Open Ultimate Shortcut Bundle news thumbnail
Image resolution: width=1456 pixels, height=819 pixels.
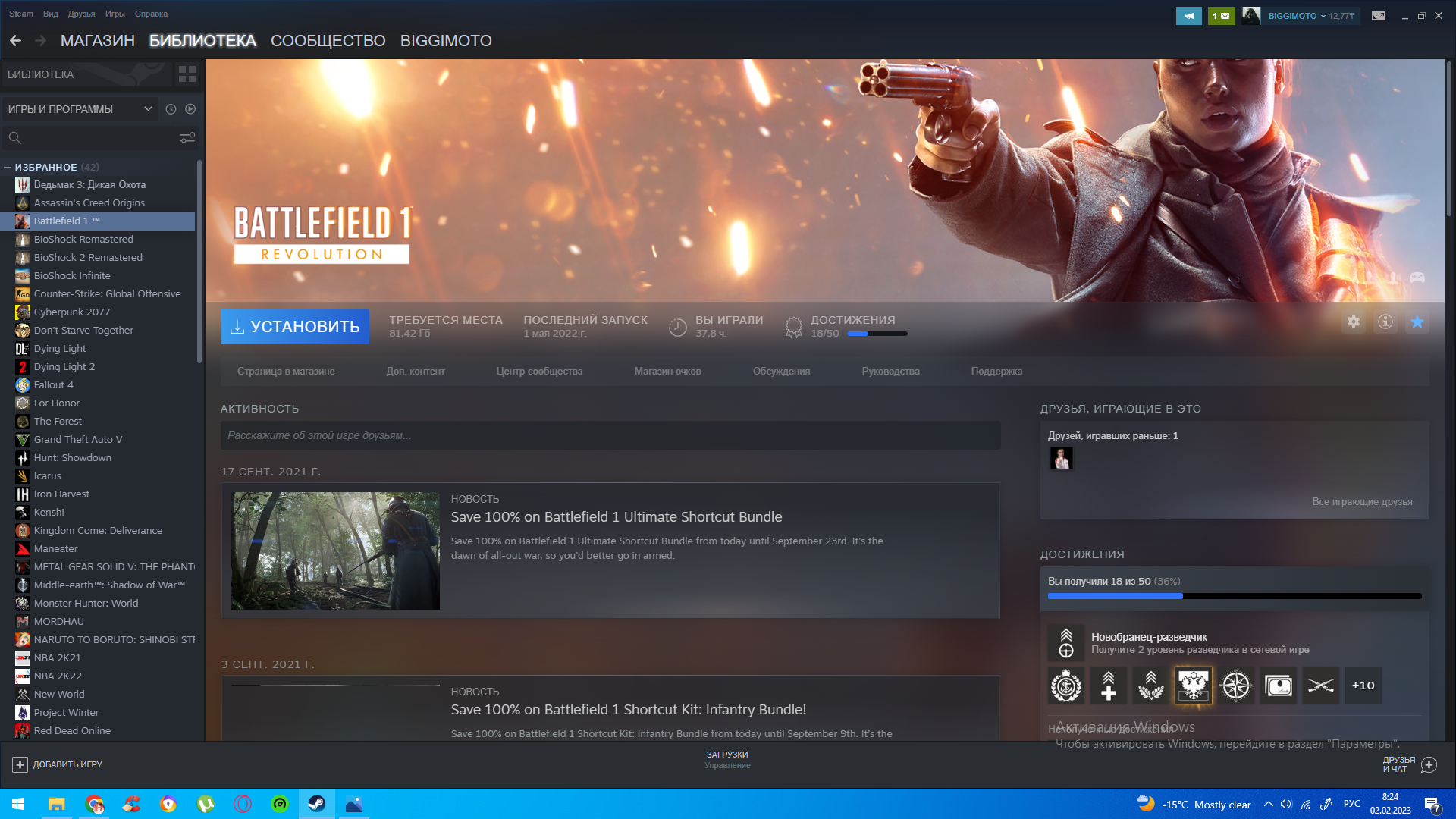click(x=335, y=551)
